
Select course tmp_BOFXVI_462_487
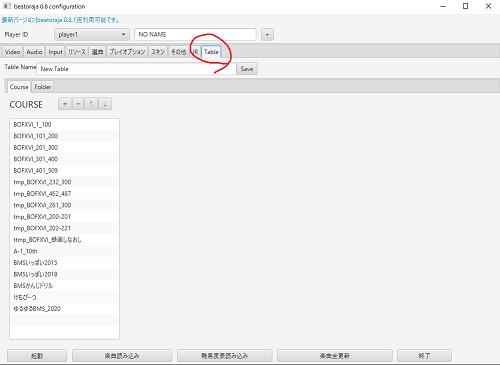coord(64,193)
